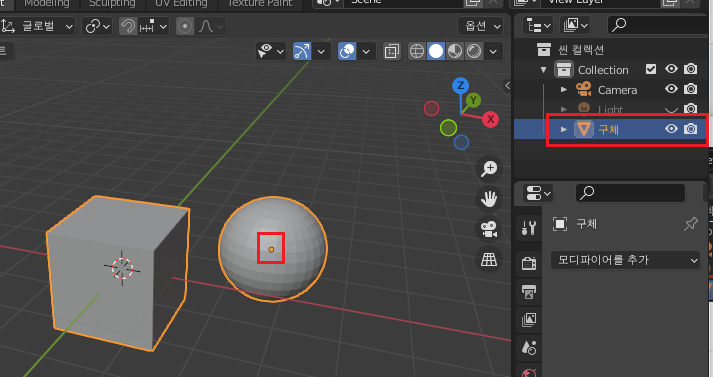Image resolution: width=713 pixels, height=377 pixels.
Task: Toggle viewport gizmos display
Action: point(302,51)
